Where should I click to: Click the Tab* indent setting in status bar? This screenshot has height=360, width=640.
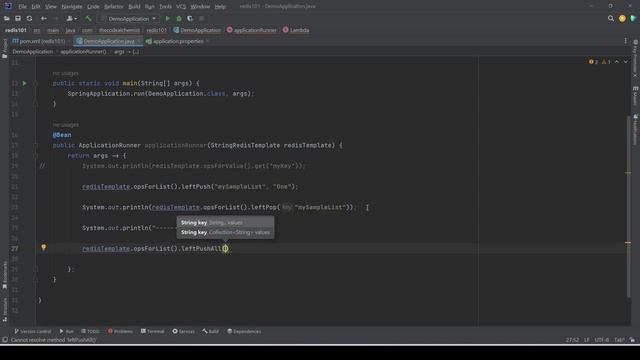[x=619, y=340]
